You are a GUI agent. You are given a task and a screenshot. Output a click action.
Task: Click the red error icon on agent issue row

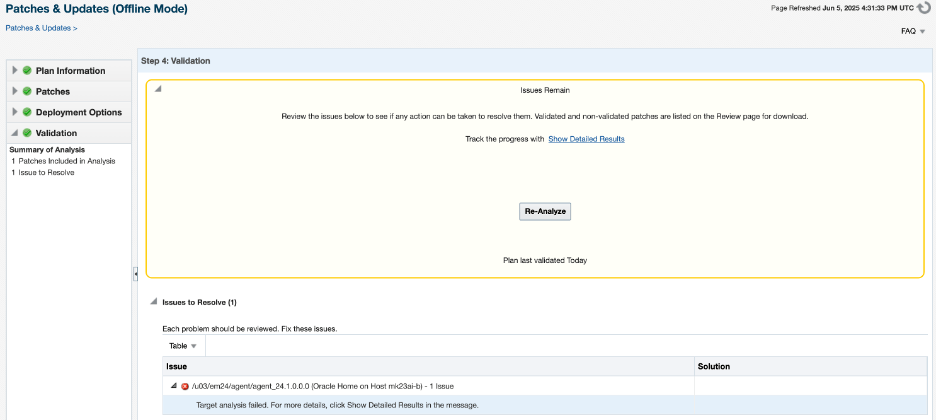tap(185, 386)
